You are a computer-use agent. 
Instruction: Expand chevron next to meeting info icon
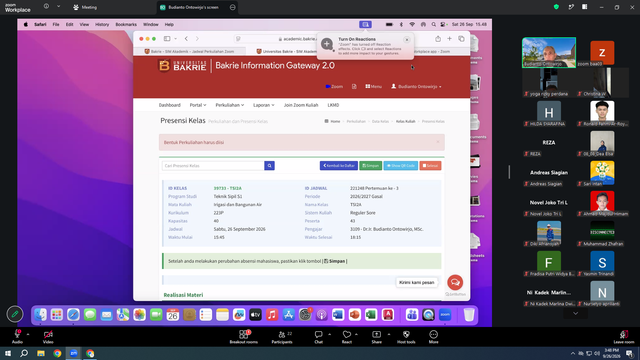tap(58, 7)
